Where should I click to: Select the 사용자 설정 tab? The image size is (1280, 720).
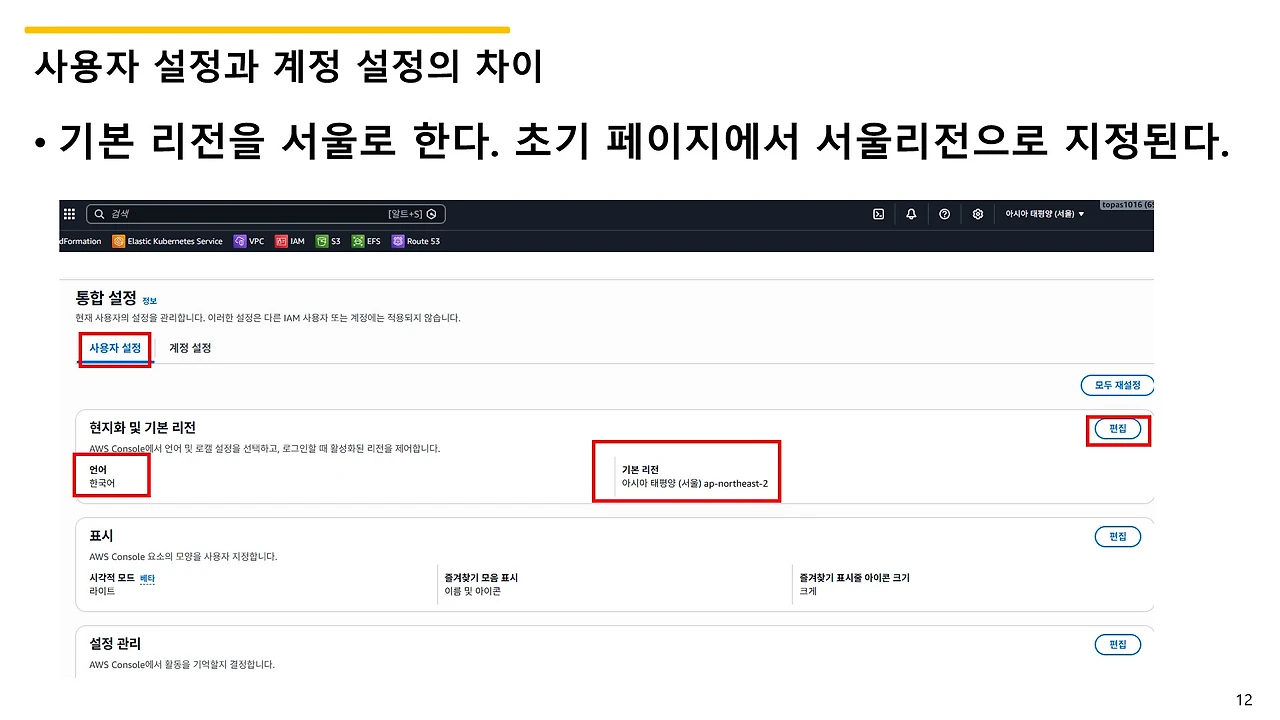point(114,348)
